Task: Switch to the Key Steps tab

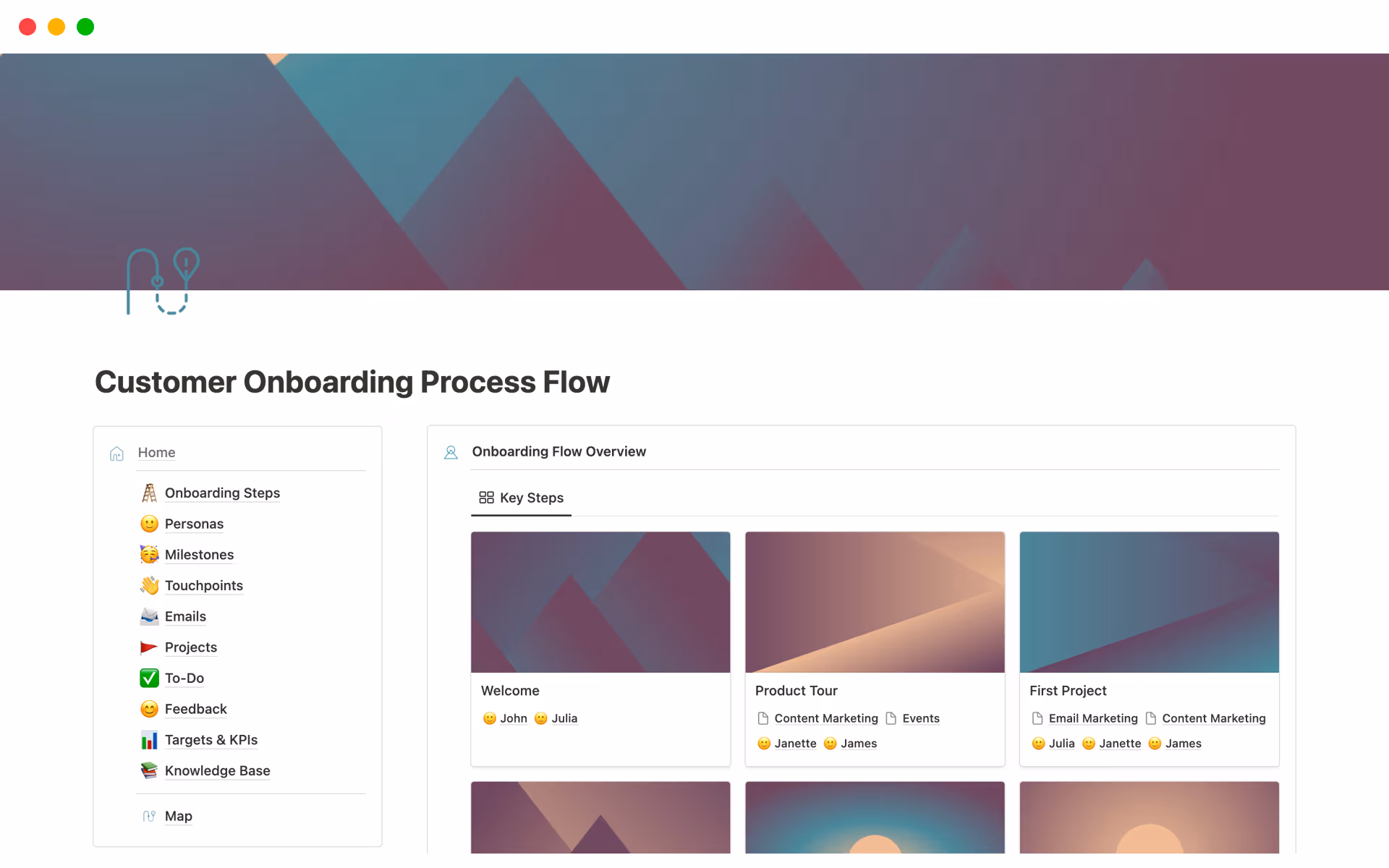Action: pos(532,498)
